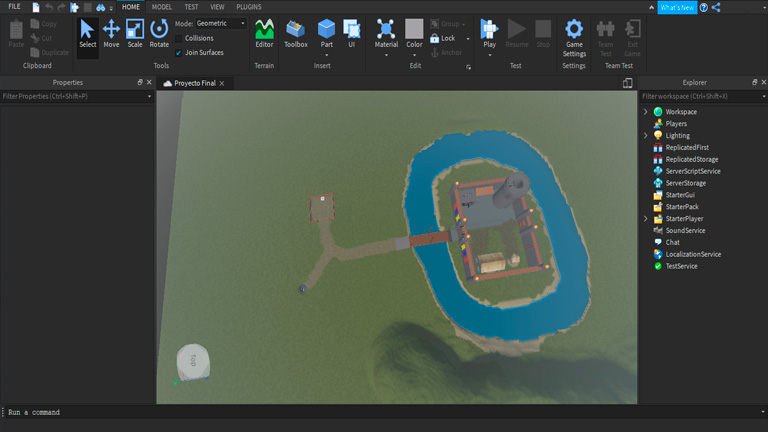Open Game Settings

pyautogui.click(x=574, y=33)
